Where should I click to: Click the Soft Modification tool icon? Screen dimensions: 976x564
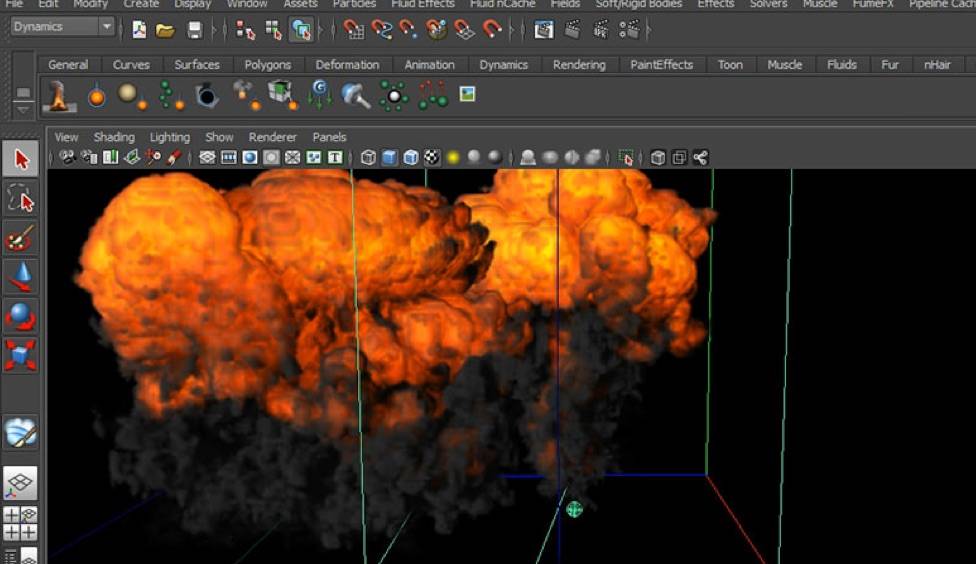(x=20, y=432)
